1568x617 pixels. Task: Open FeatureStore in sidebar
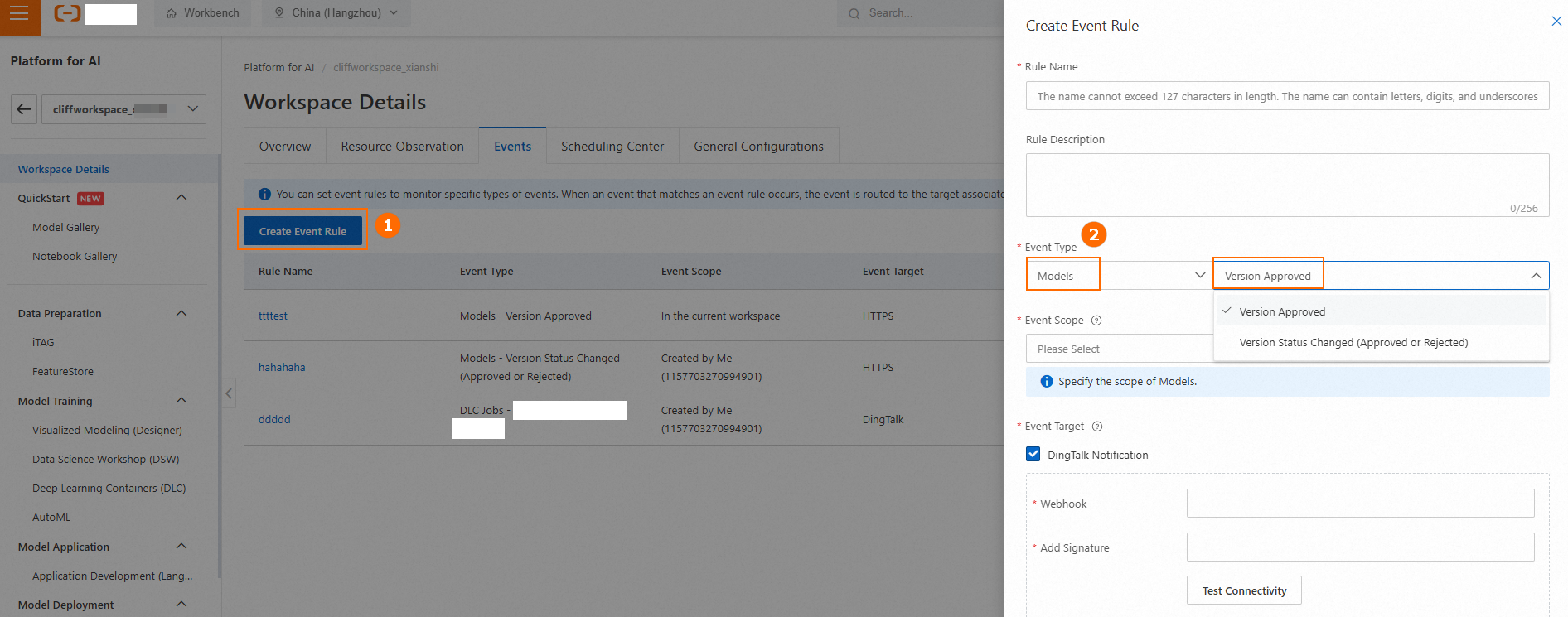[x=63, y=371]
